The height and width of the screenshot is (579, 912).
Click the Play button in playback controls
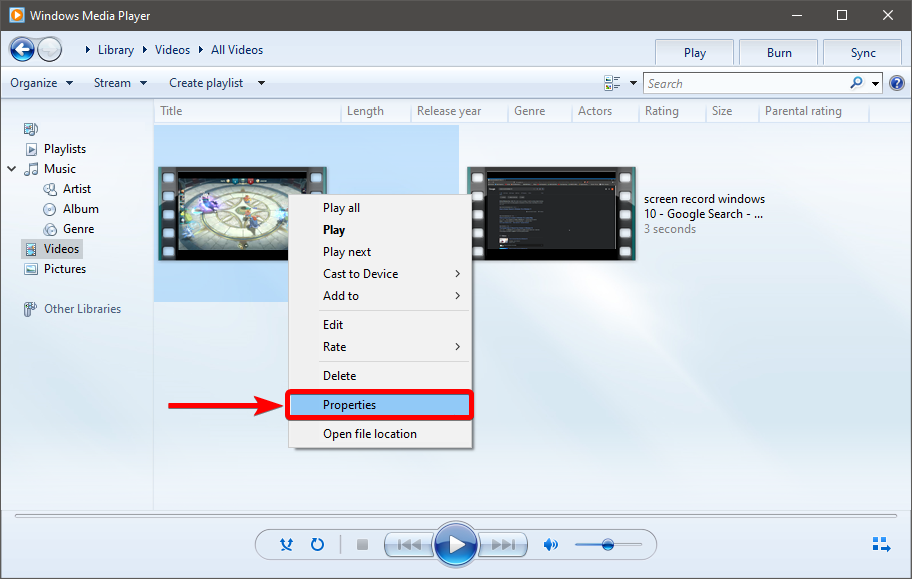point(456,545)
